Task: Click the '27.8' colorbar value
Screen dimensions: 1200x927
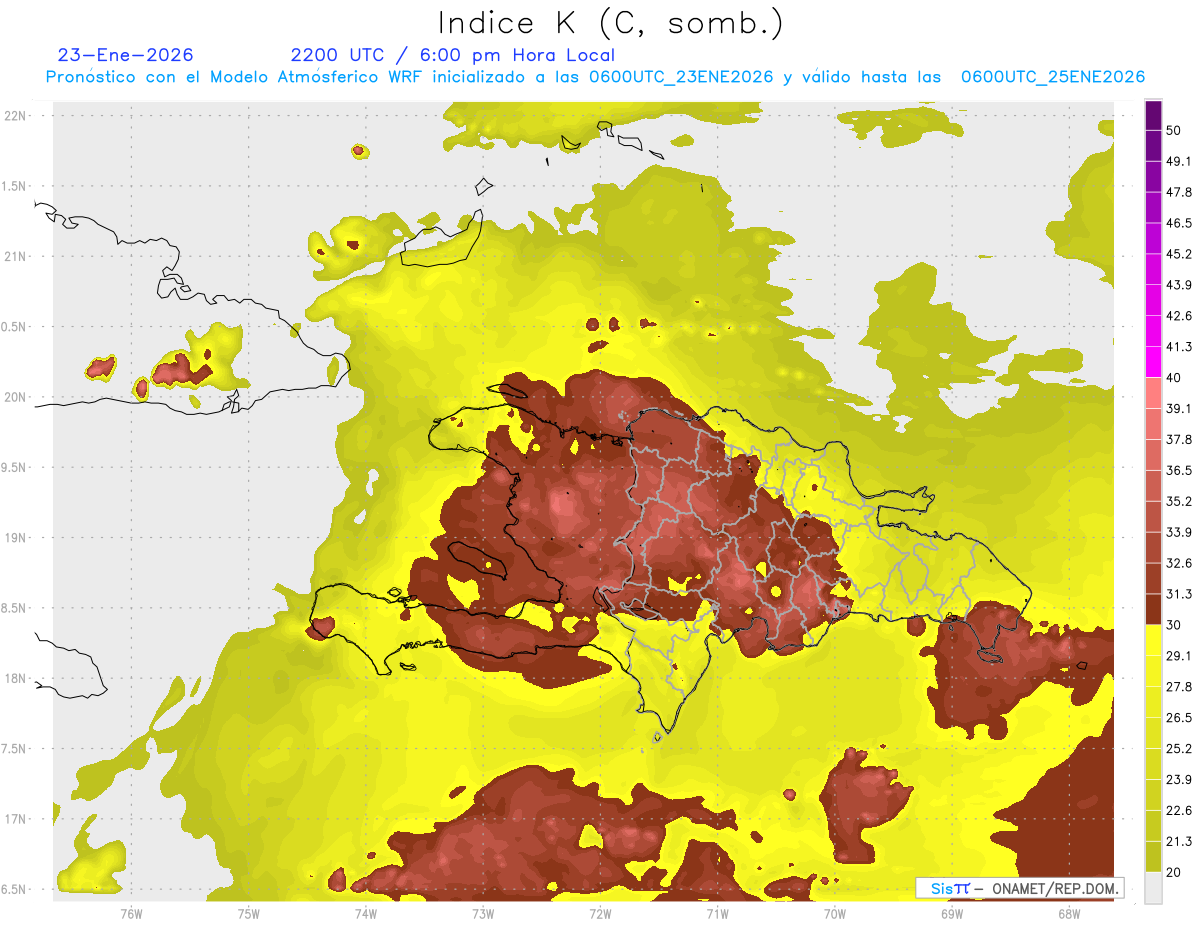Action: [x=1179, y=687]
